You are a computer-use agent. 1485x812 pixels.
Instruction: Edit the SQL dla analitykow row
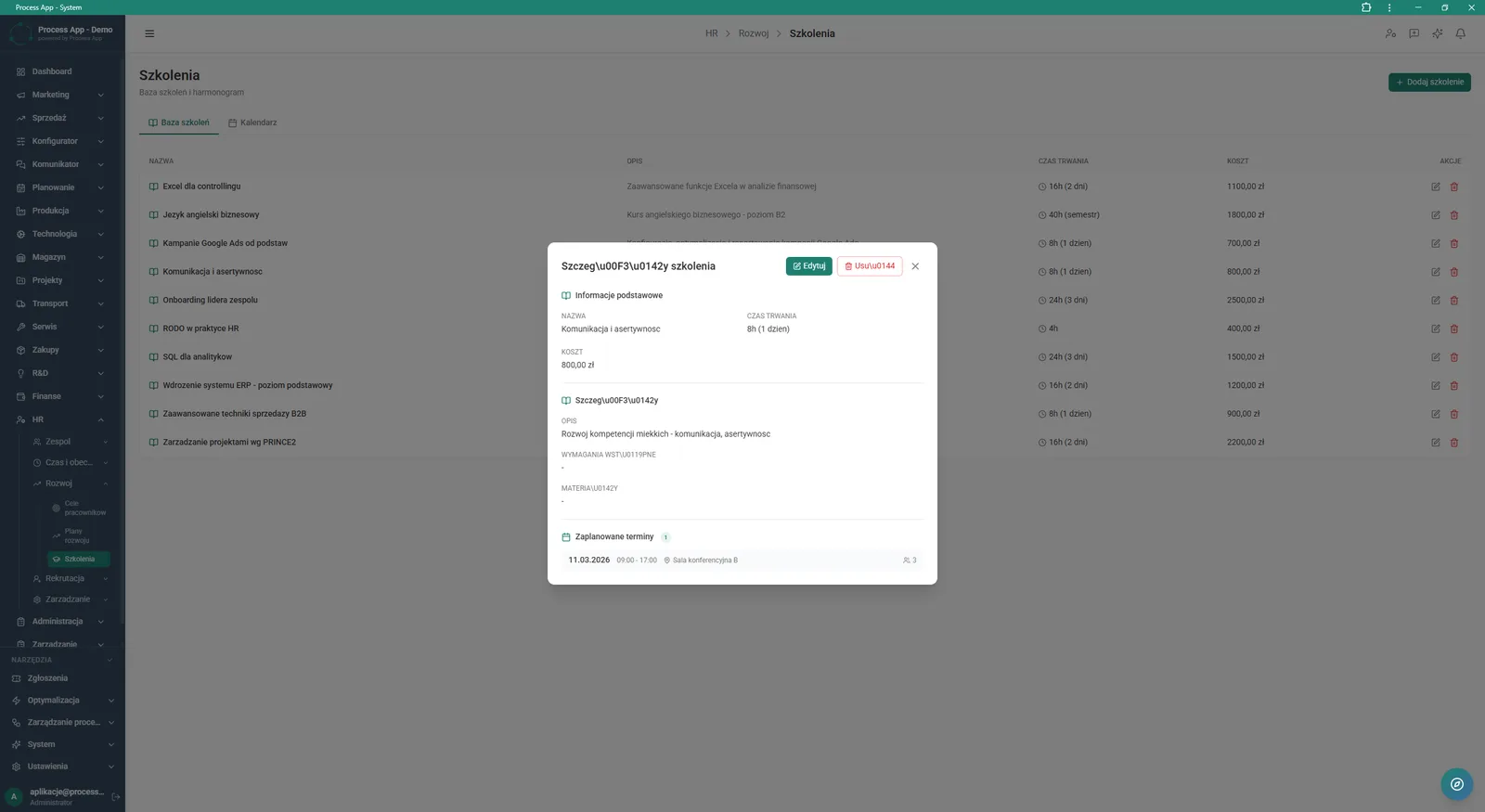point(1435,357)
